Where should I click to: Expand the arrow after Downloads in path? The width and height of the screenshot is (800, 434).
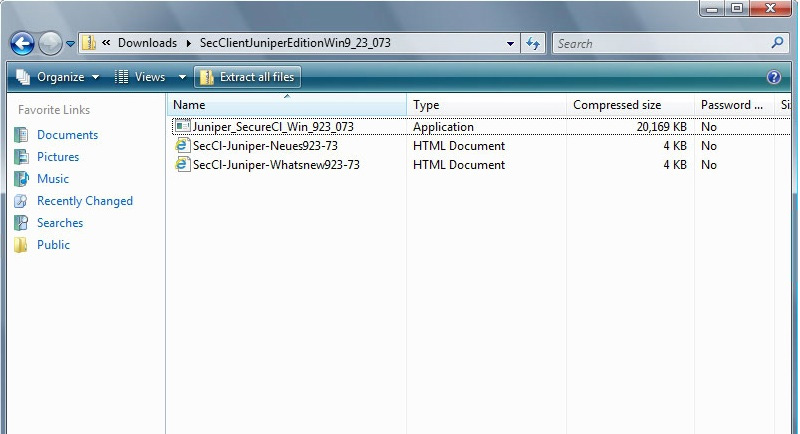tap(189, 43)
